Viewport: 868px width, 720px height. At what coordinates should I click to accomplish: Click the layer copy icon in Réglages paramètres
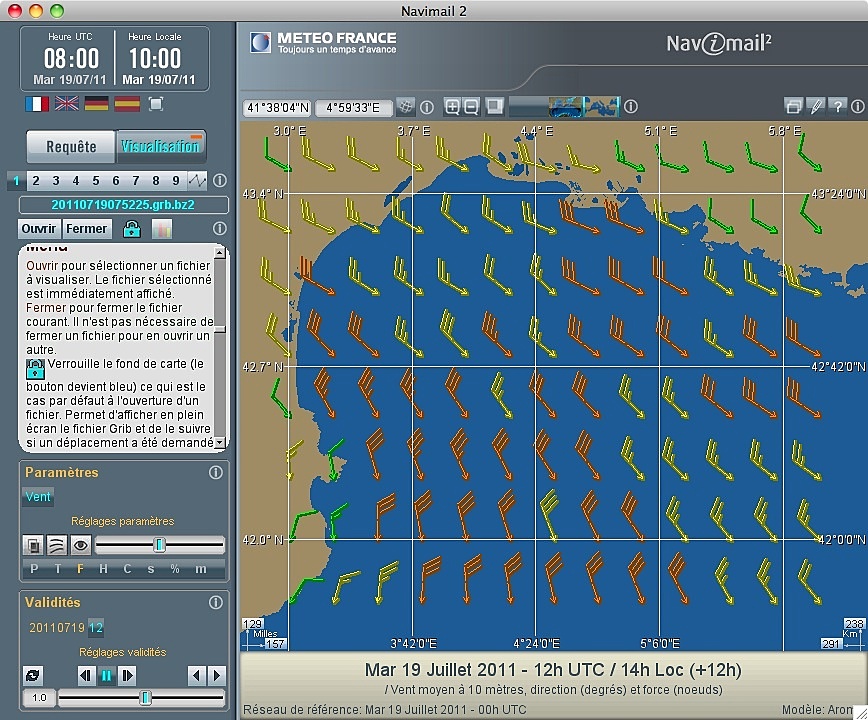click(33, 545)
